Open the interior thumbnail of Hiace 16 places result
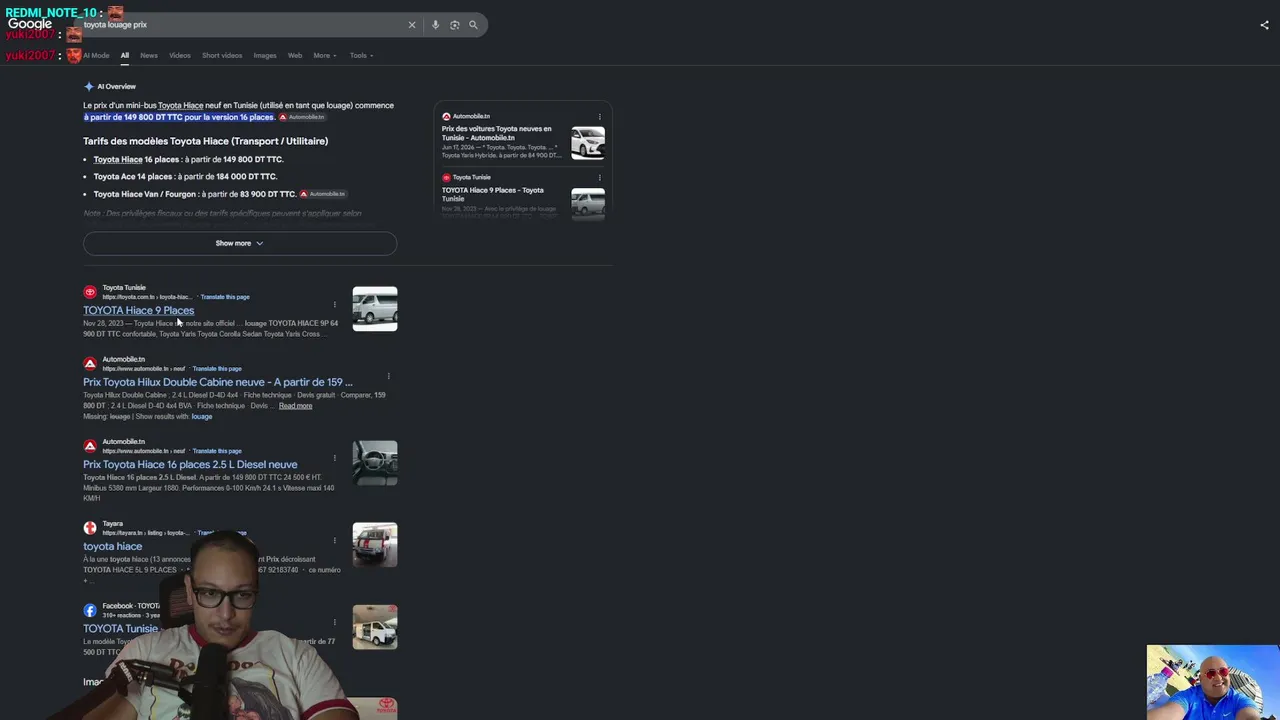The height and width of the screenshot is (720, 1280). pos(375,463)
